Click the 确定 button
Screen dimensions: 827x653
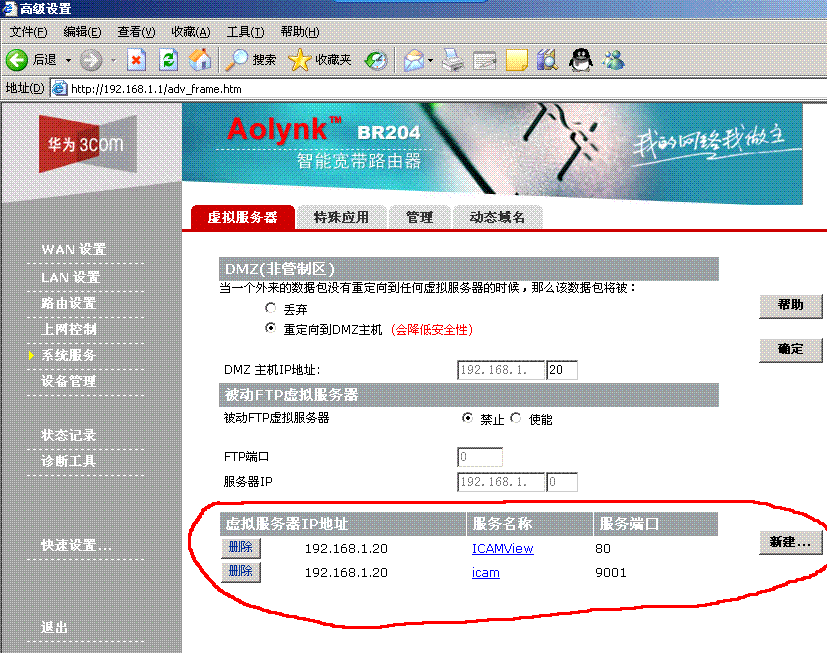791,350
